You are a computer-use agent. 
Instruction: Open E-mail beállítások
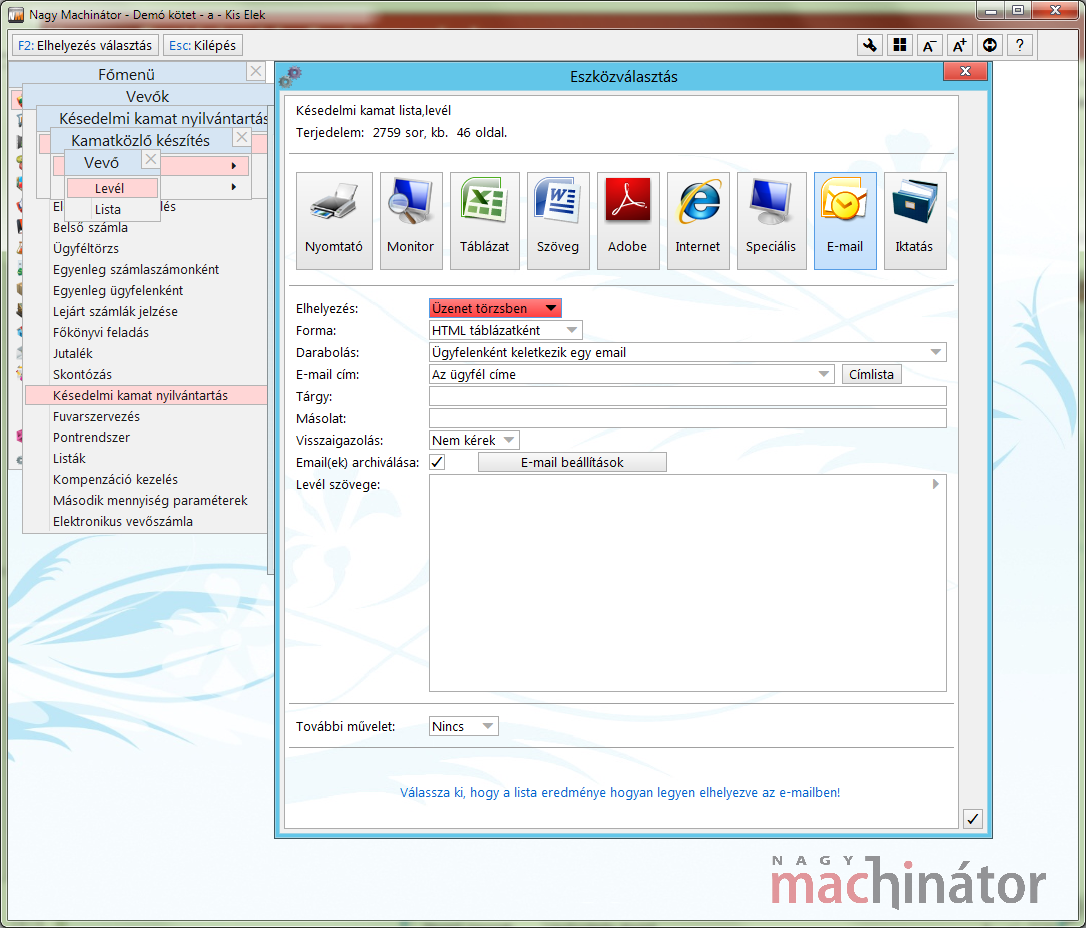572,462
